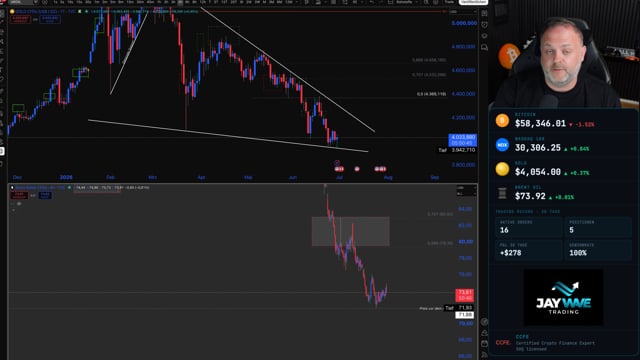Click the Jul label on time axis
Screen dimensions: 640x360
339,177
